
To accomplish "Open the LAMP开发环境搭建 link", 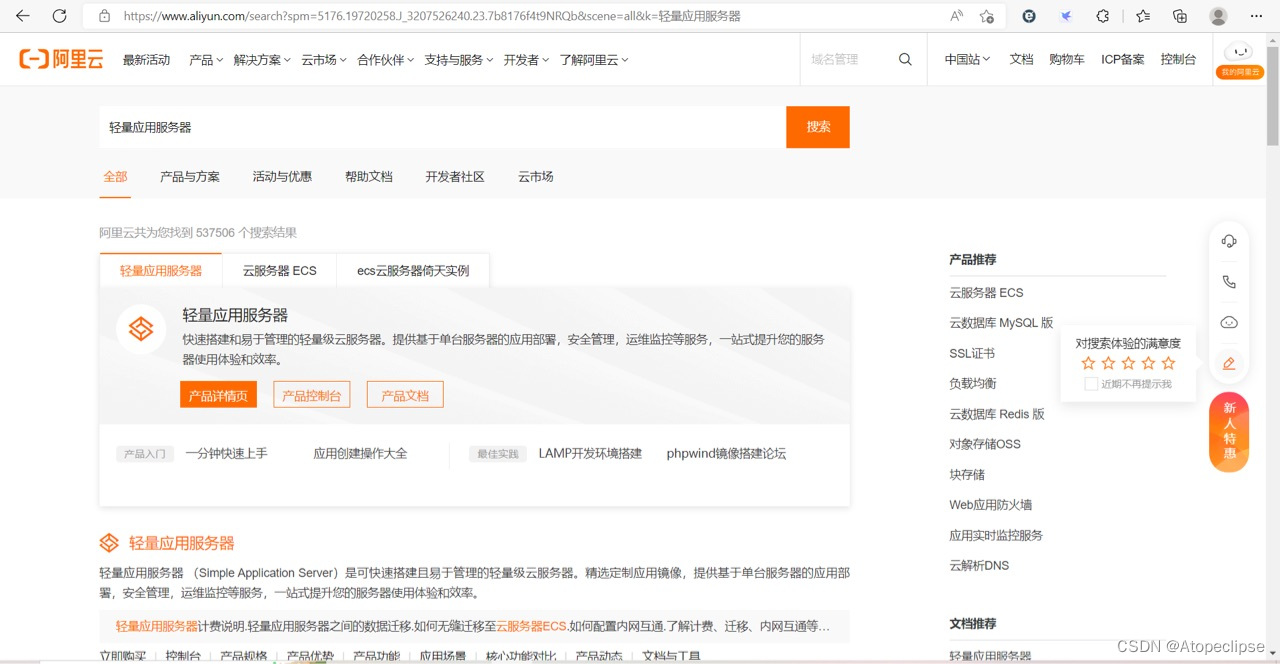I will (x=590, y=453).
